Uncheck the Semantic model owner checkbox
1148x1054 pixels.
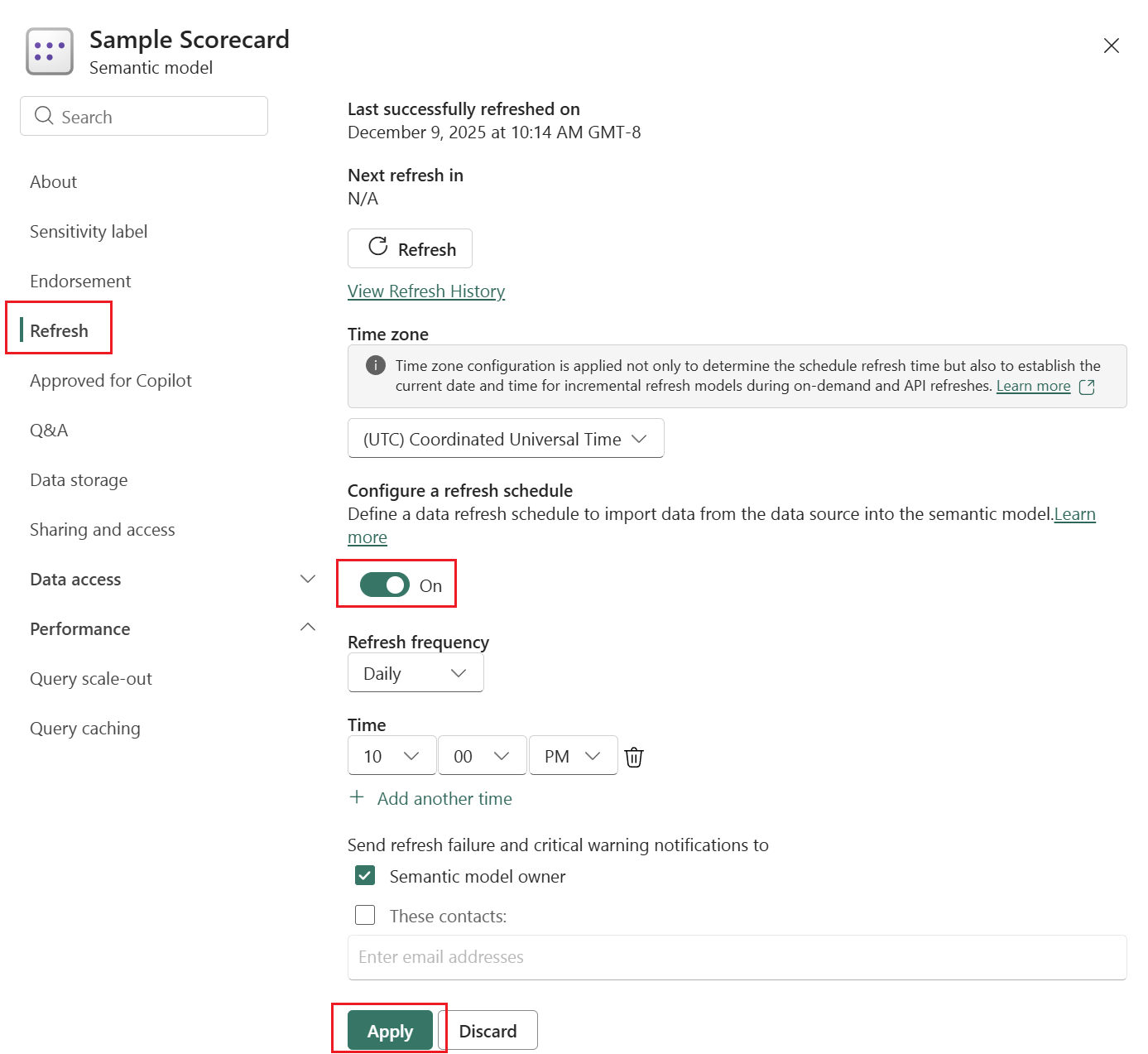click(364, 875)
